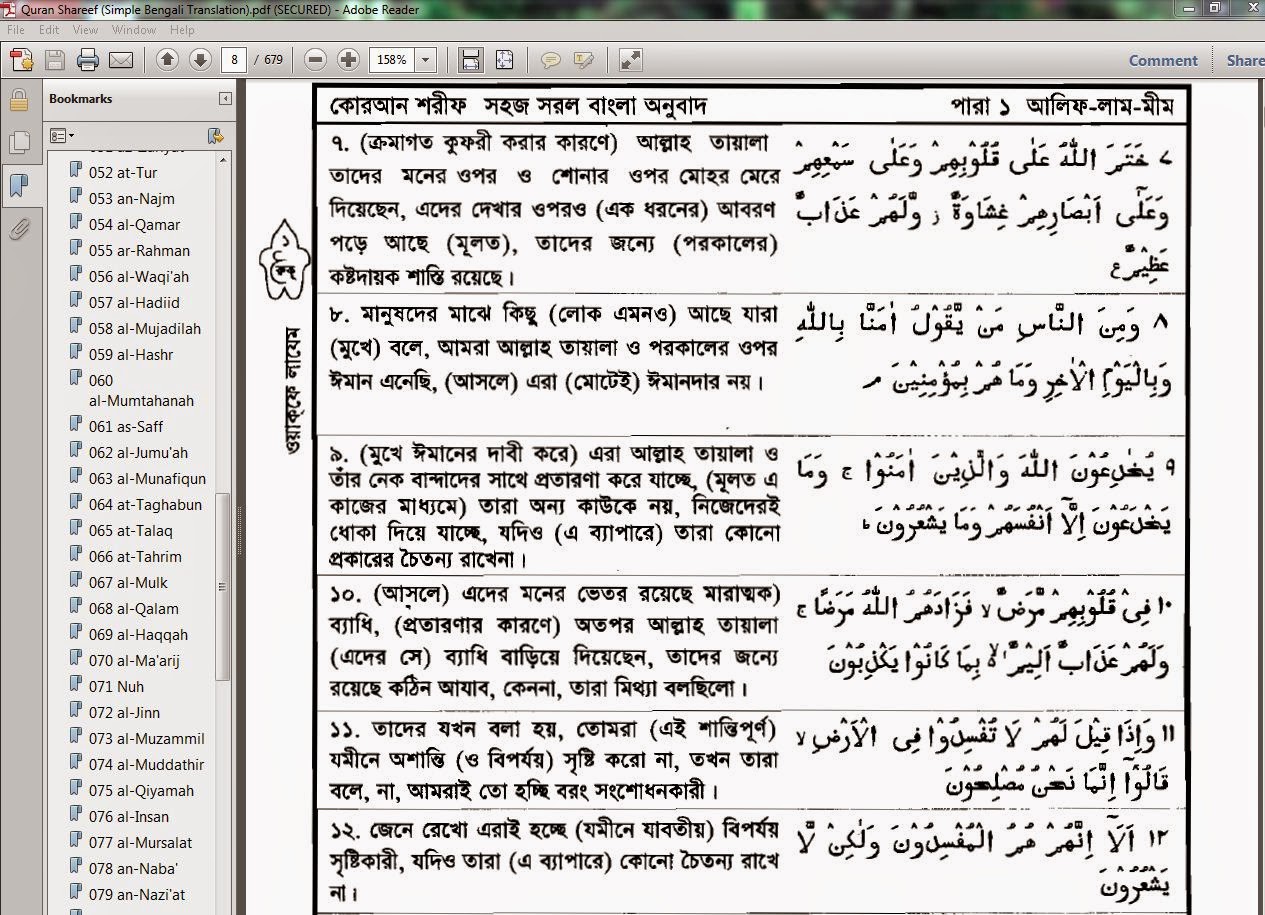Click the next page down arrow

point(199,60)
